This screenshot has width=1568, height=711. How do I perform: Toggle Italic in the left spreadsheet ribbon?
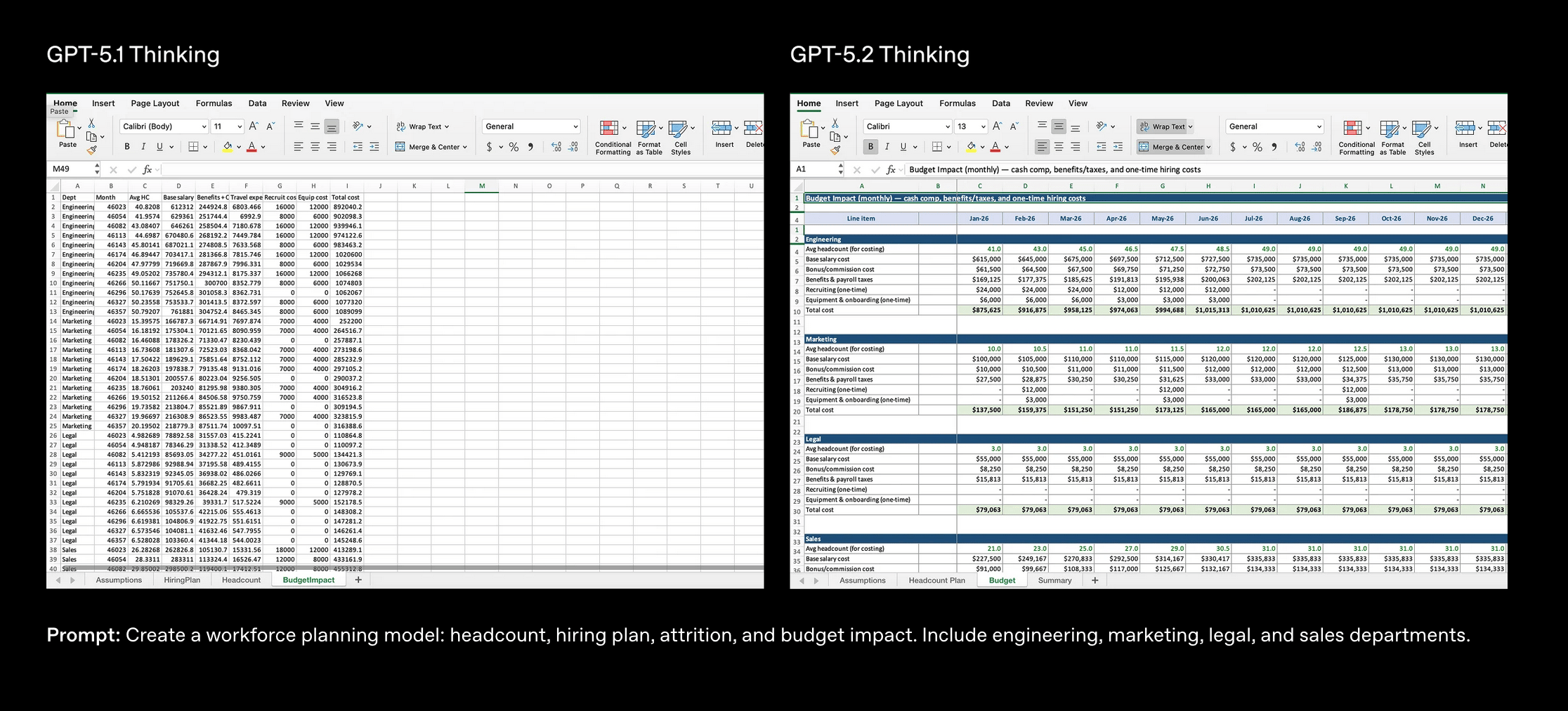143,147
